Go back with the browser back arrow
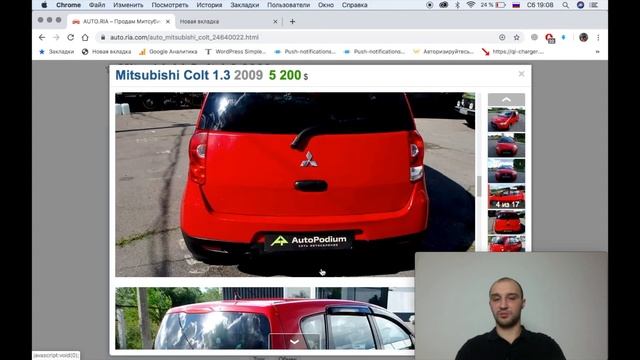This screenshot has width=640, height=360. click(x=42, y=37)
